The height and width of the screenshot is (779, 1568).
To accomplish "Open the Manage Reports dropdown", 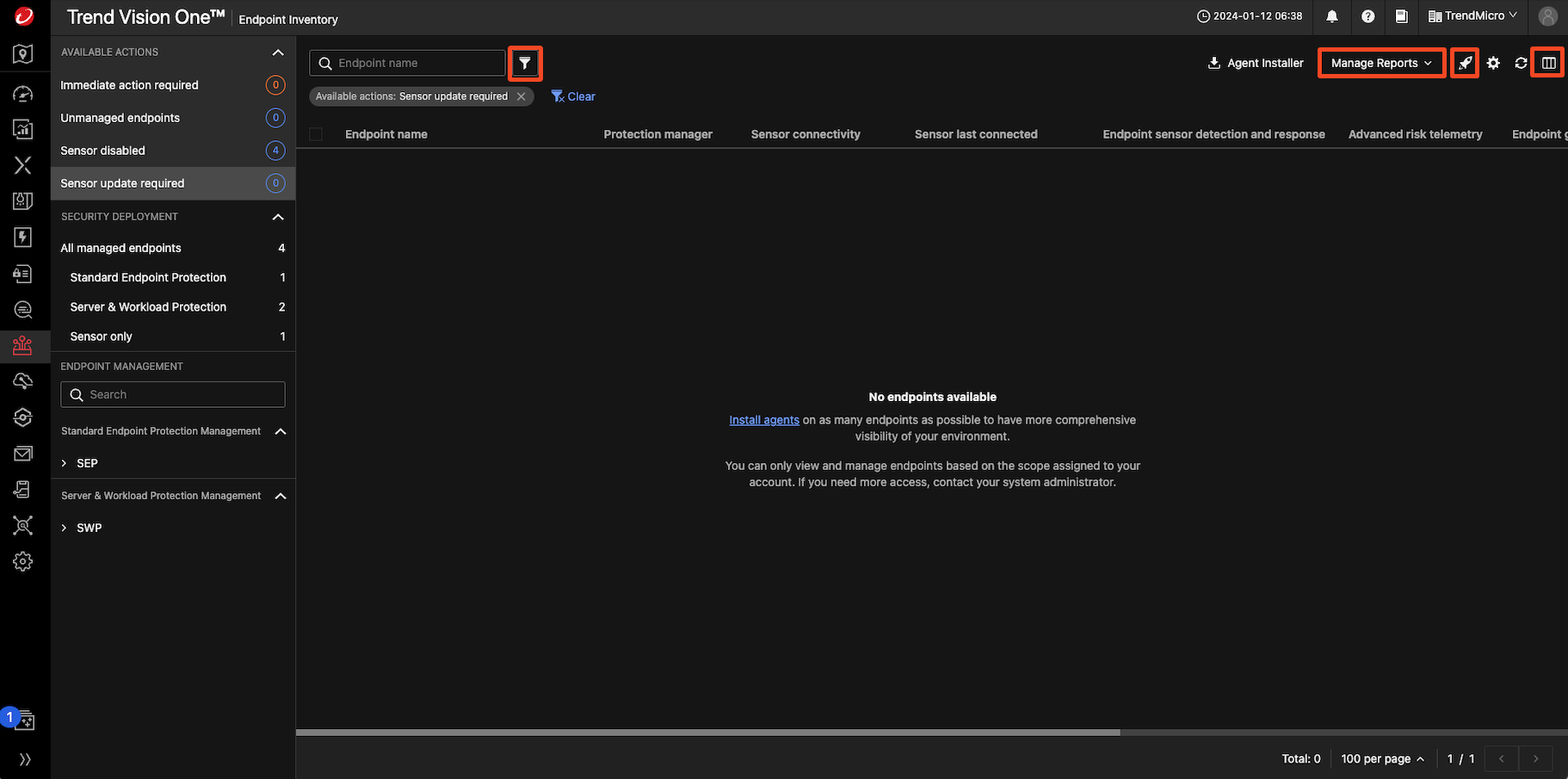I will 1380,63.
